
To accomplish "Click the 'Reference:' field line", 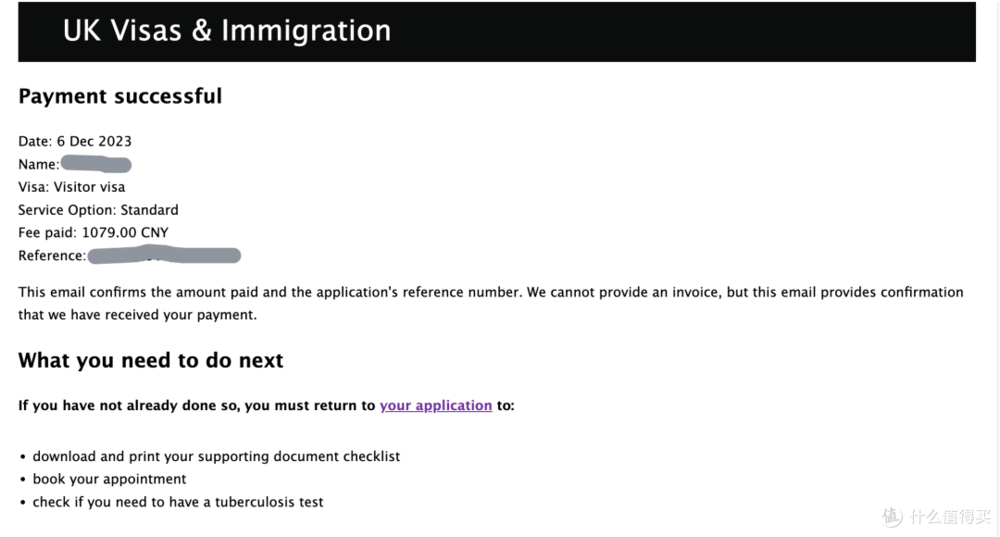I will pos(129,255).
